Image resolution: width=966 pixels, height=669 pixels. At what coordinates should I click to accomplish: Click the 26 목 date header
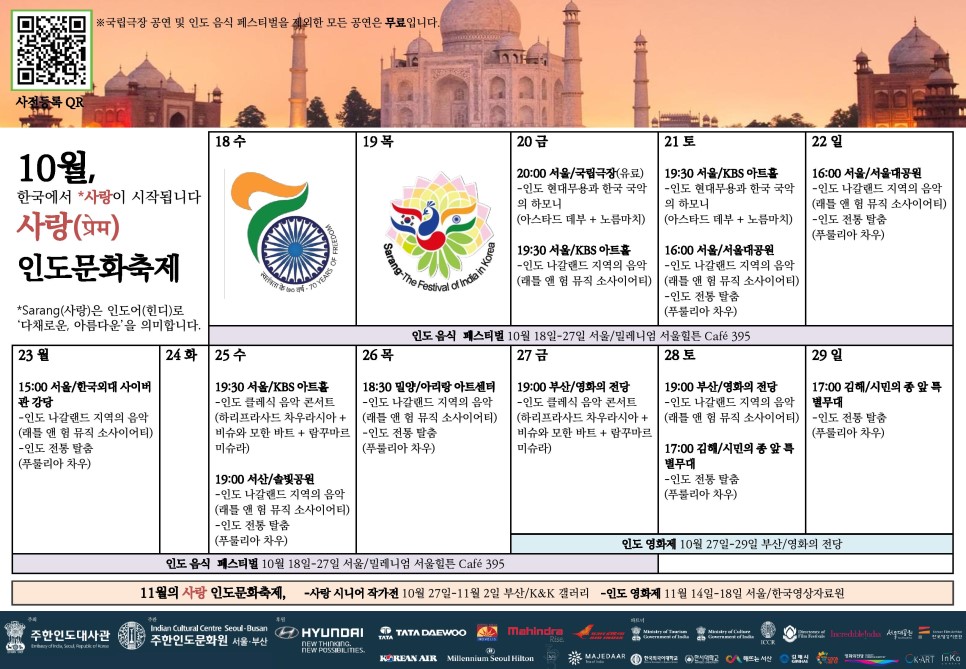click(378, 355)
